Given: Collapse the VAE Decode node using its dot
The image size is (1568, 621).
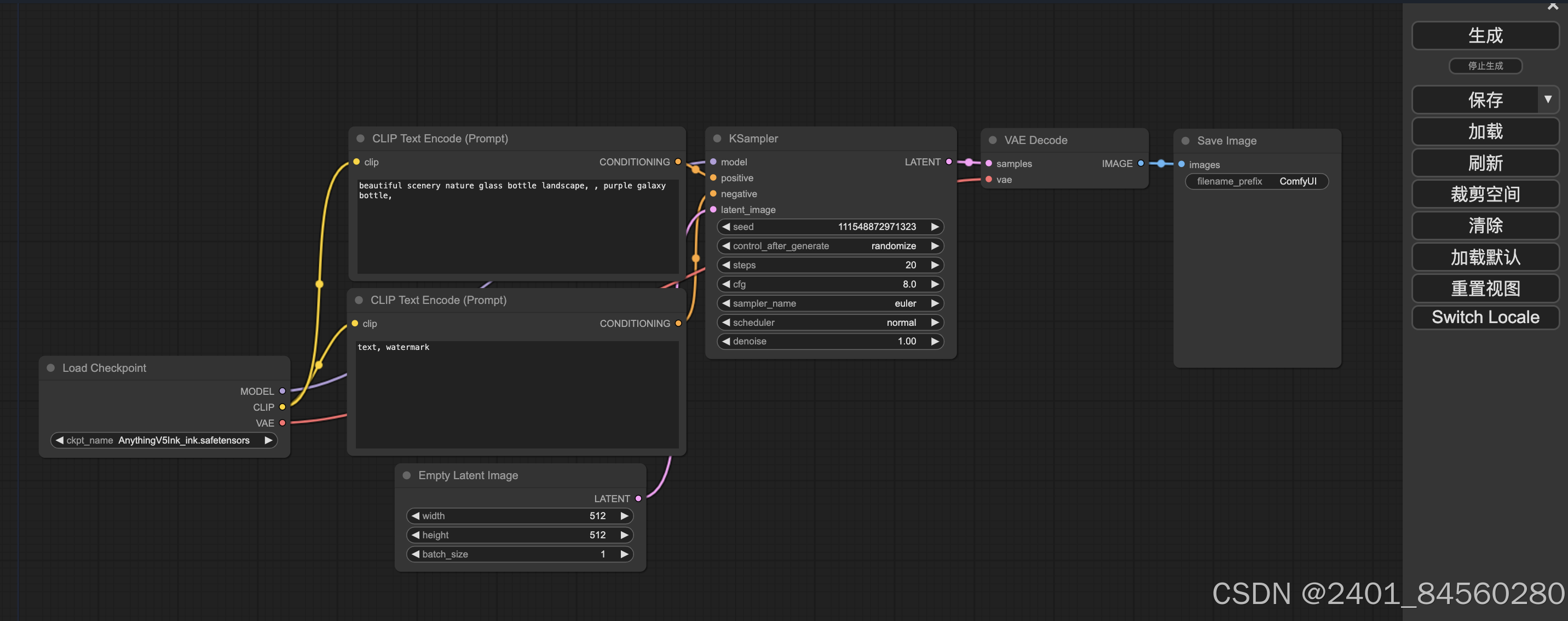Looking at the screenshot, I should pyautogui.click(x=993, y=140).
